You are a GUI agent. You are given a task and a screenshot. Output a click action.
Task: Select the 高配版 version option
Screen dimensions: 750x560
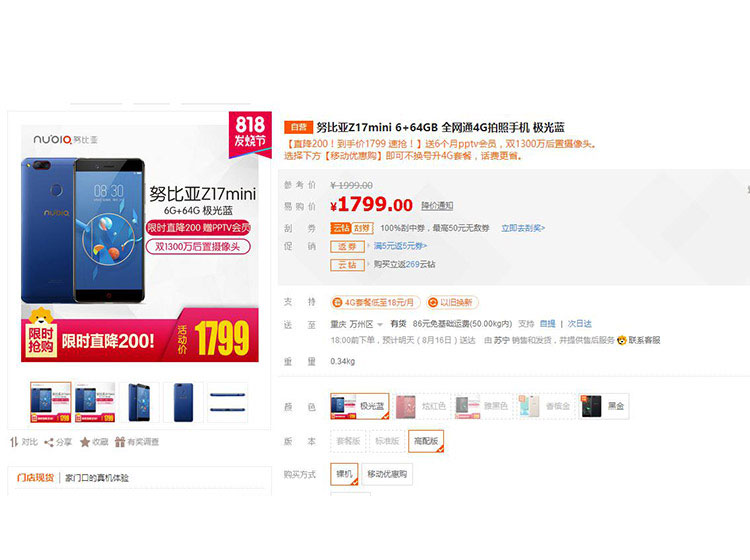426,441
